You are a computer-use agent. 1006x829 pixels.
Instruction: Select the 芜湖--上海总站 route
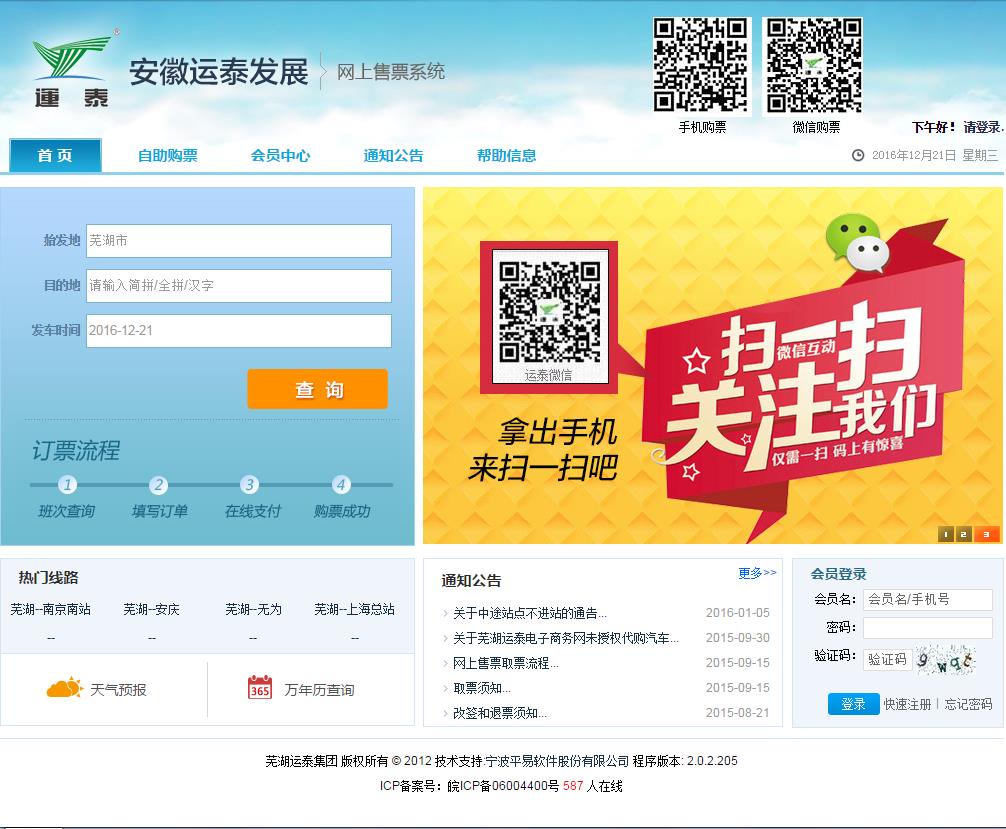coord(355,609)
